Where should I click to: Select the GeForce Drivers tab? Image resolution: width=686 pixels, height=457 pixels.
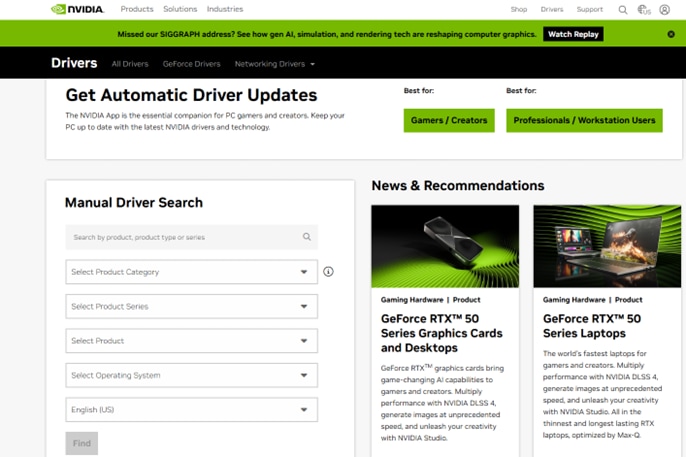click(x=192, y=64)
